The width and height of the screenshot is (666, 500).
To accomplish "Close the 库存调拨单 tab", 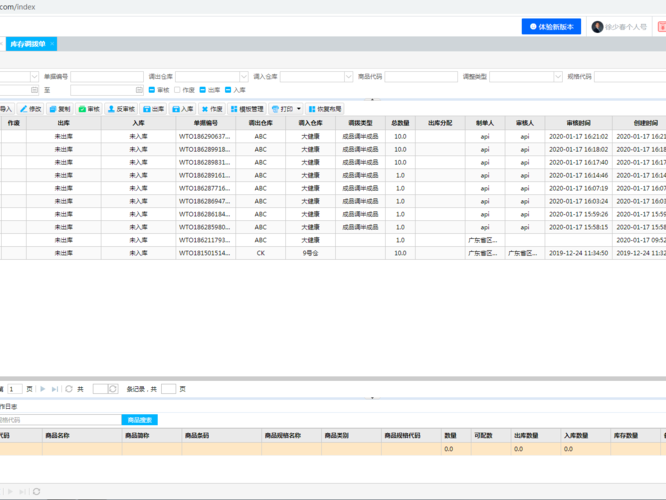I will 52,44.
